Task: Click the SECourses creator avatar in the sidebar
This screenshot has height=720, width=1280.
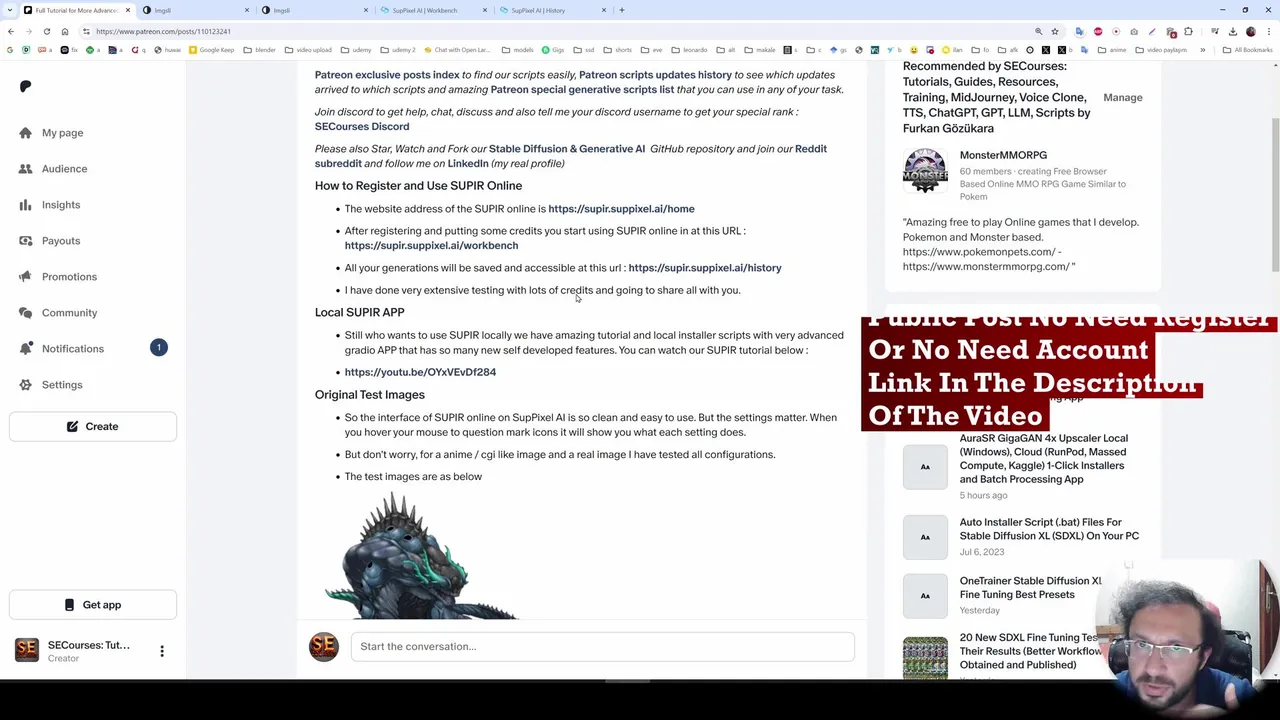Action: point(27,651)
